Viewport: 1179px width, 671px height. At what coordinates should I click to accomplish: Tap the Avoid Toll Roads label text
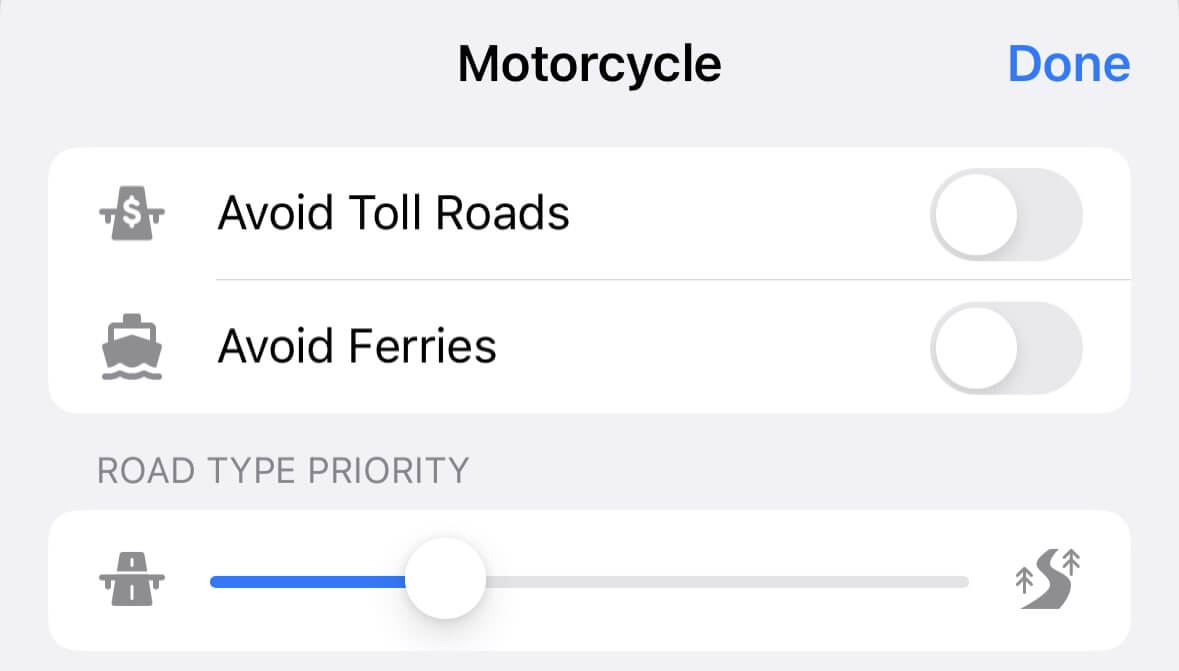coord(394,212)
